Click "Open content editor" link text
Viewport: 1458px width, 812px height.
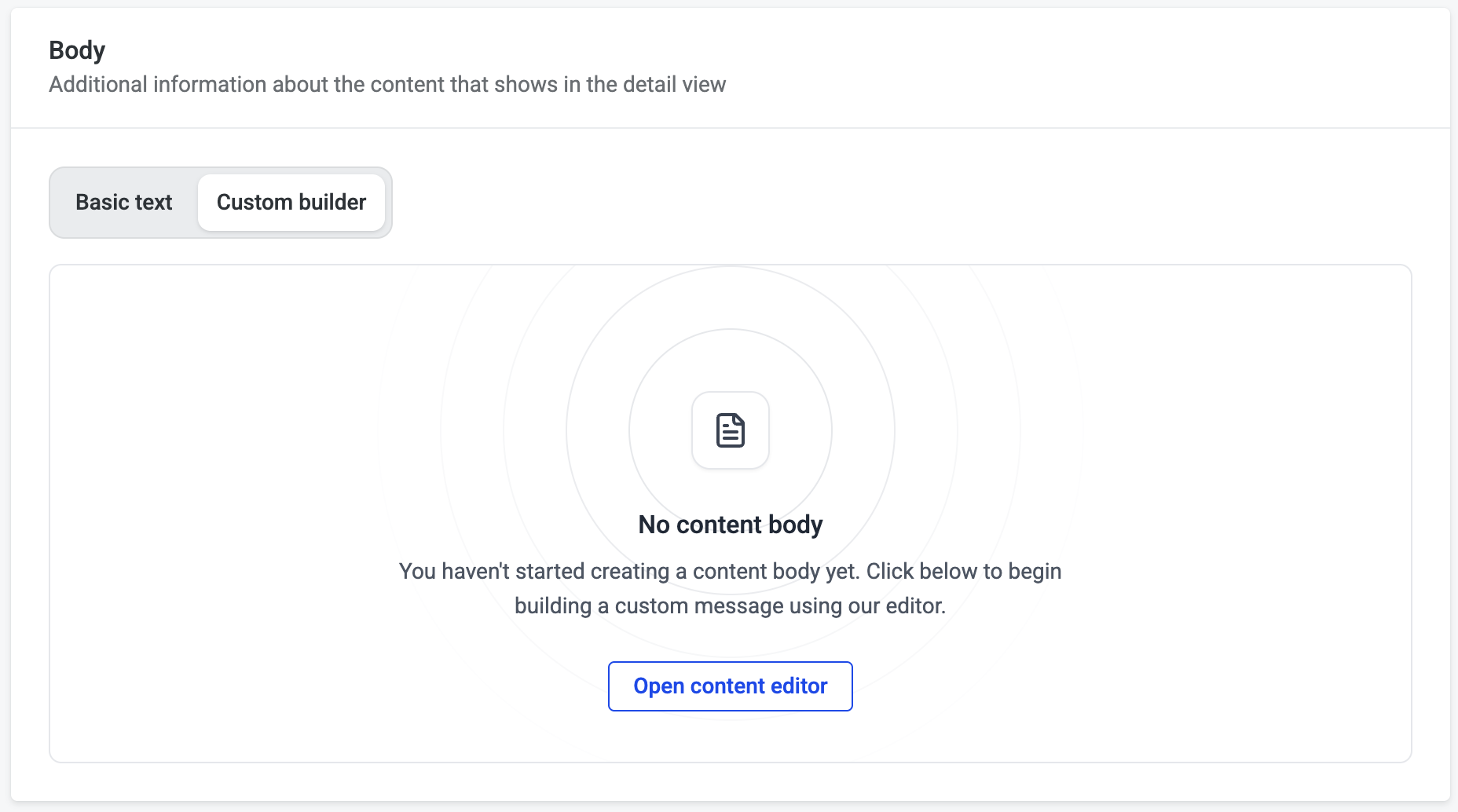730,686
